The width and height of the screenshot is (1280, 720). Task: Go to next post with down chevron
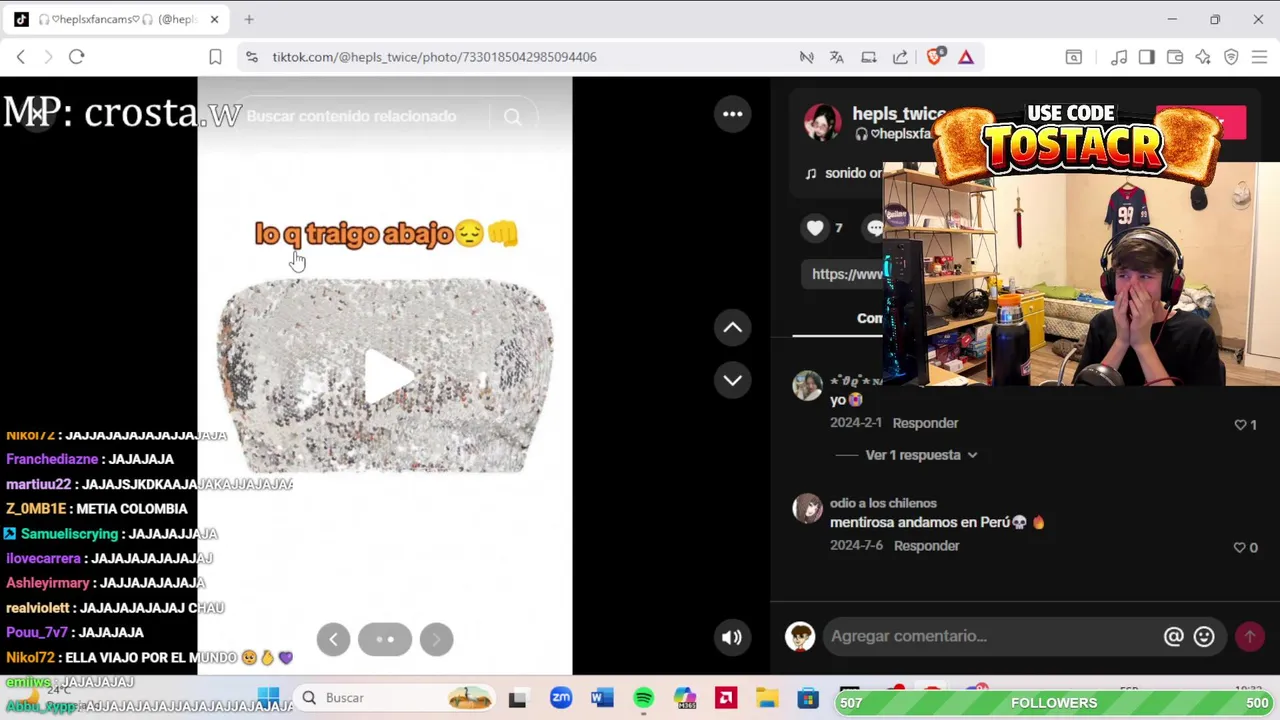(x=733, y=380)
